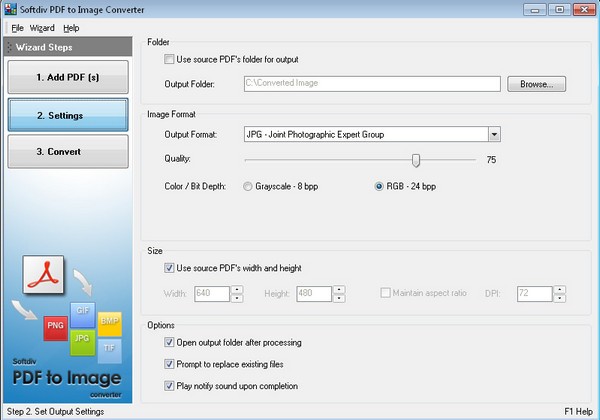Increase DPI with up arrow
Image resolution: width=600 pixels, height=420 pixels.
[560, 290]
